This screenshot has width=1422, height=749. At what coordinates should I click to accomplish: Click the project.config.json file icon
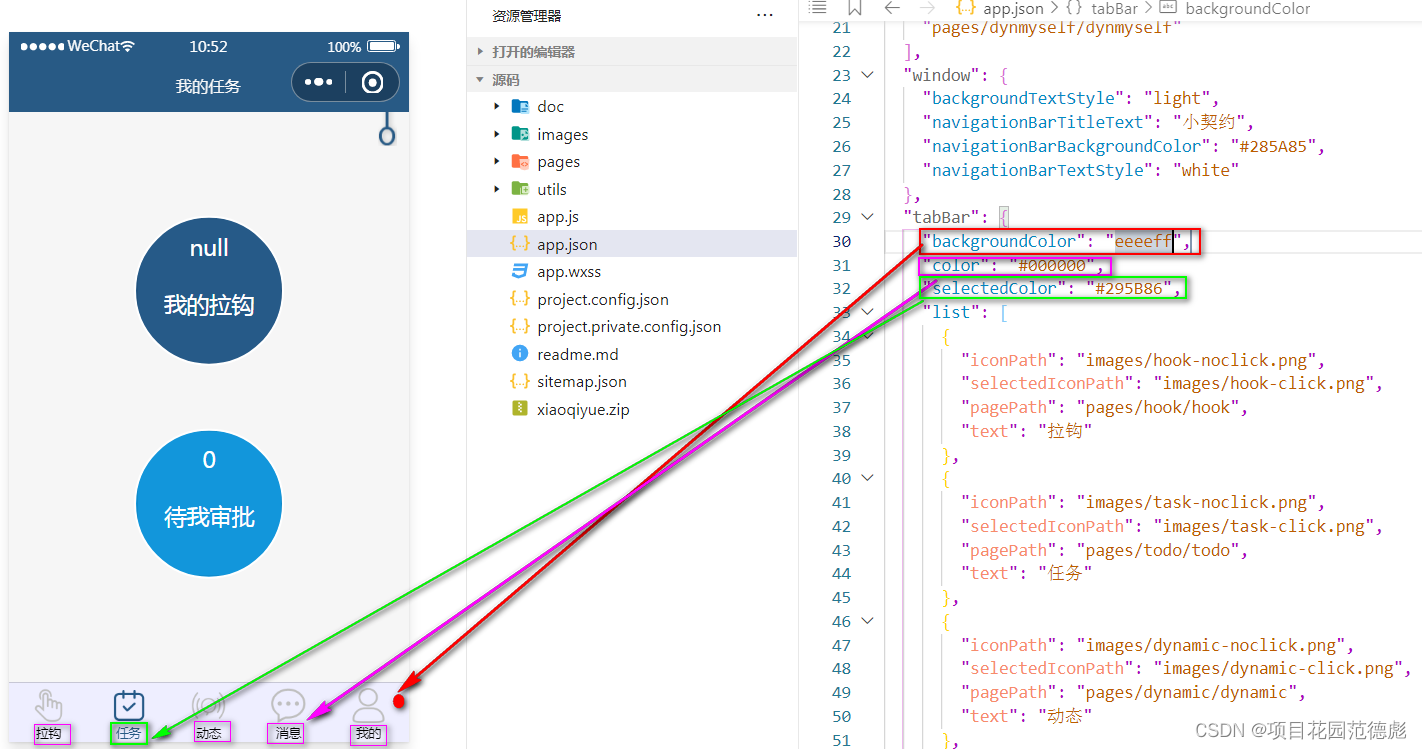pyautogui.click(x=520, y=299)
